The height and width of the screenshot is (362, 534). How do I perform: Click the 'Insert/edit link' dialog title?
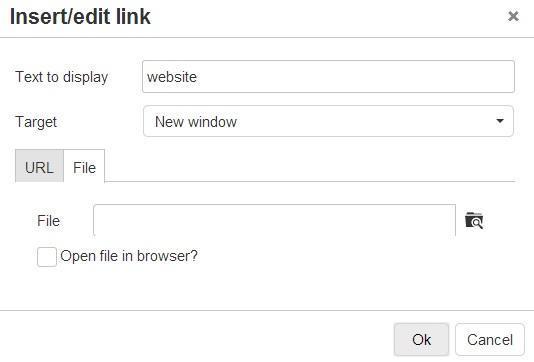[x=80, y=16]
